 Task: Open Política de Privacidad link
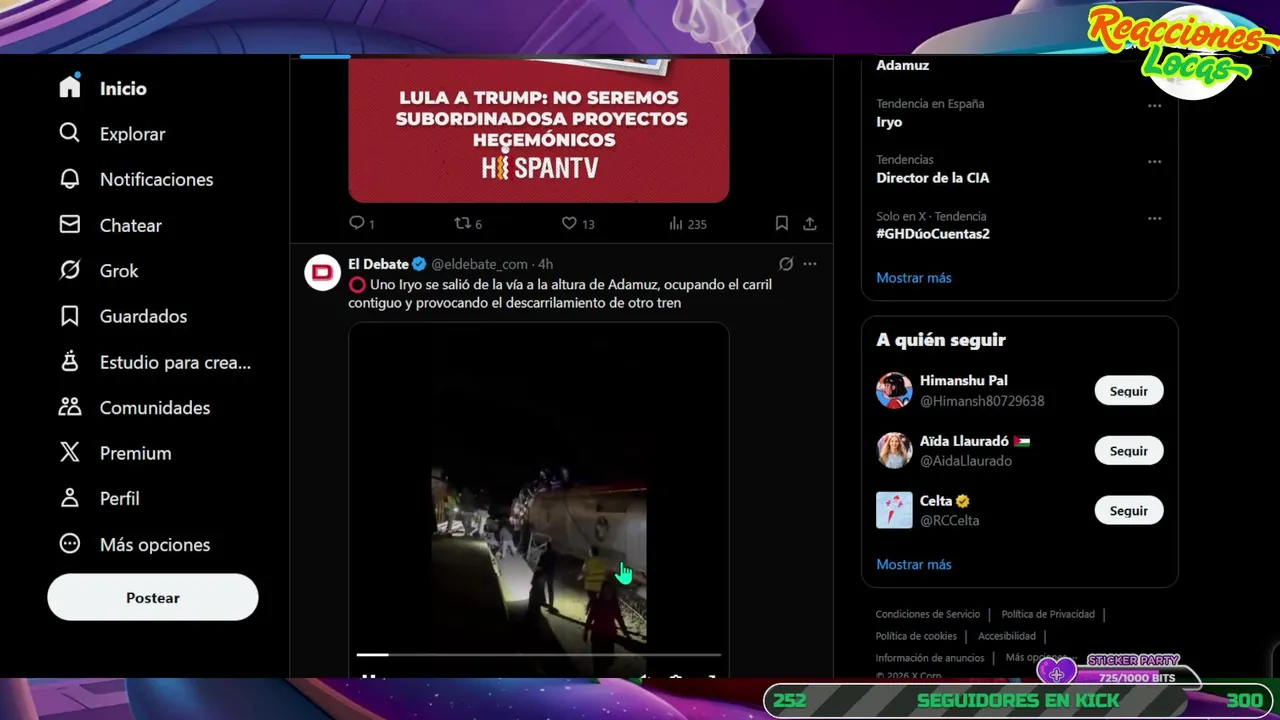click(1048, 614)
